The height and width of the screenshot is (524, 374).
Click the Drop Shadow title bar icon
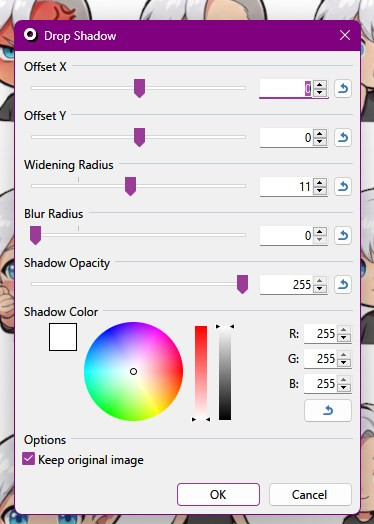(x=30, y=35)
